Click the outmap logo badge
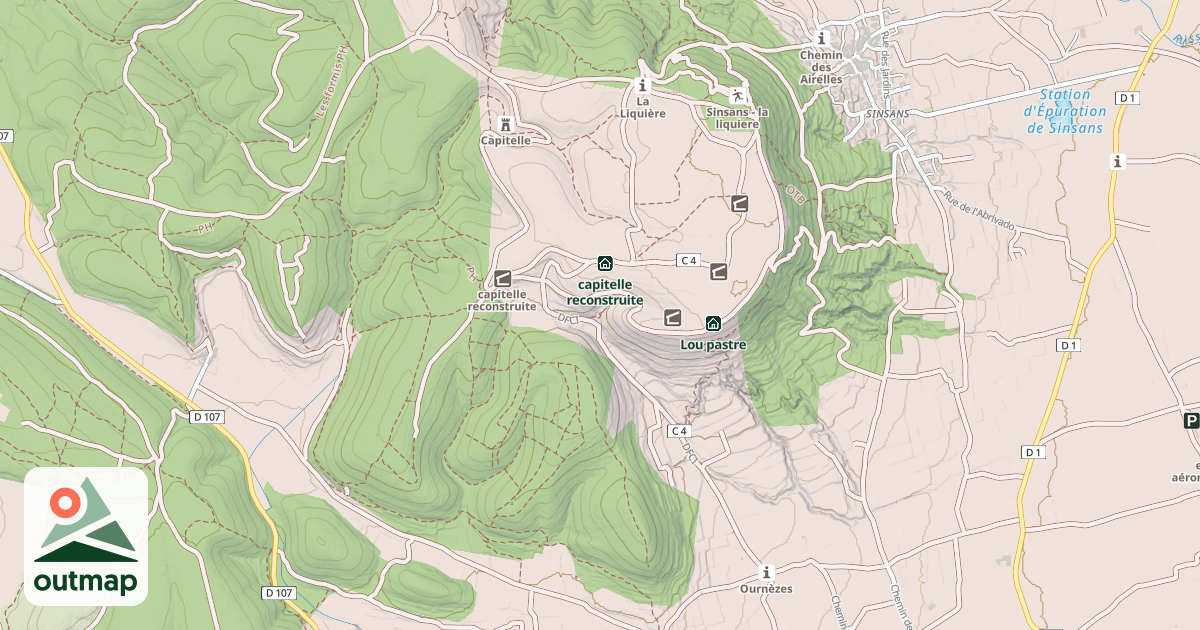Screen dimensions: 1200x630 86,537
